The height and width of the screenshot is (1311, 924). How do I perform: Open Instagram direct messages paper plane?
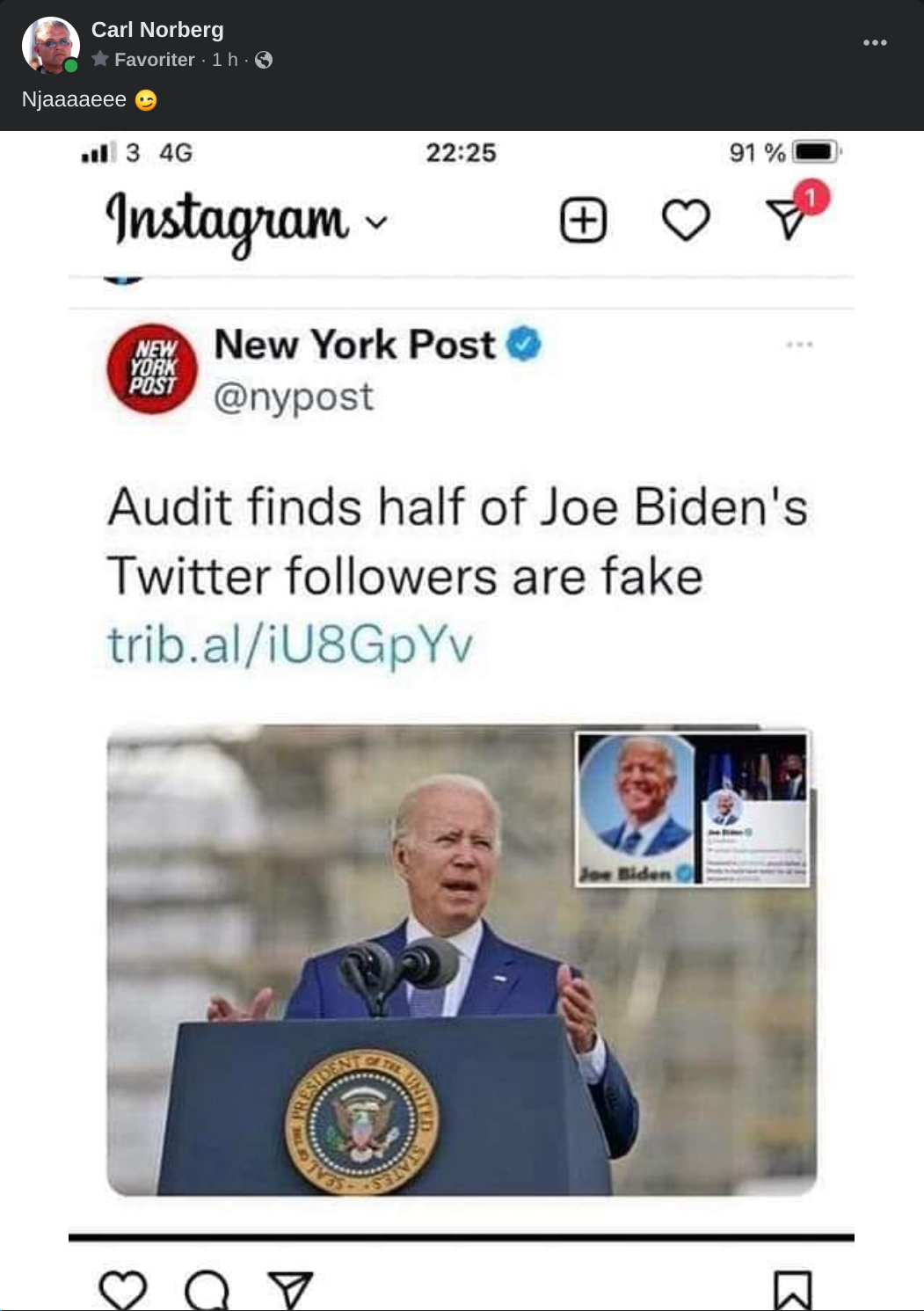tap(786, 220)
